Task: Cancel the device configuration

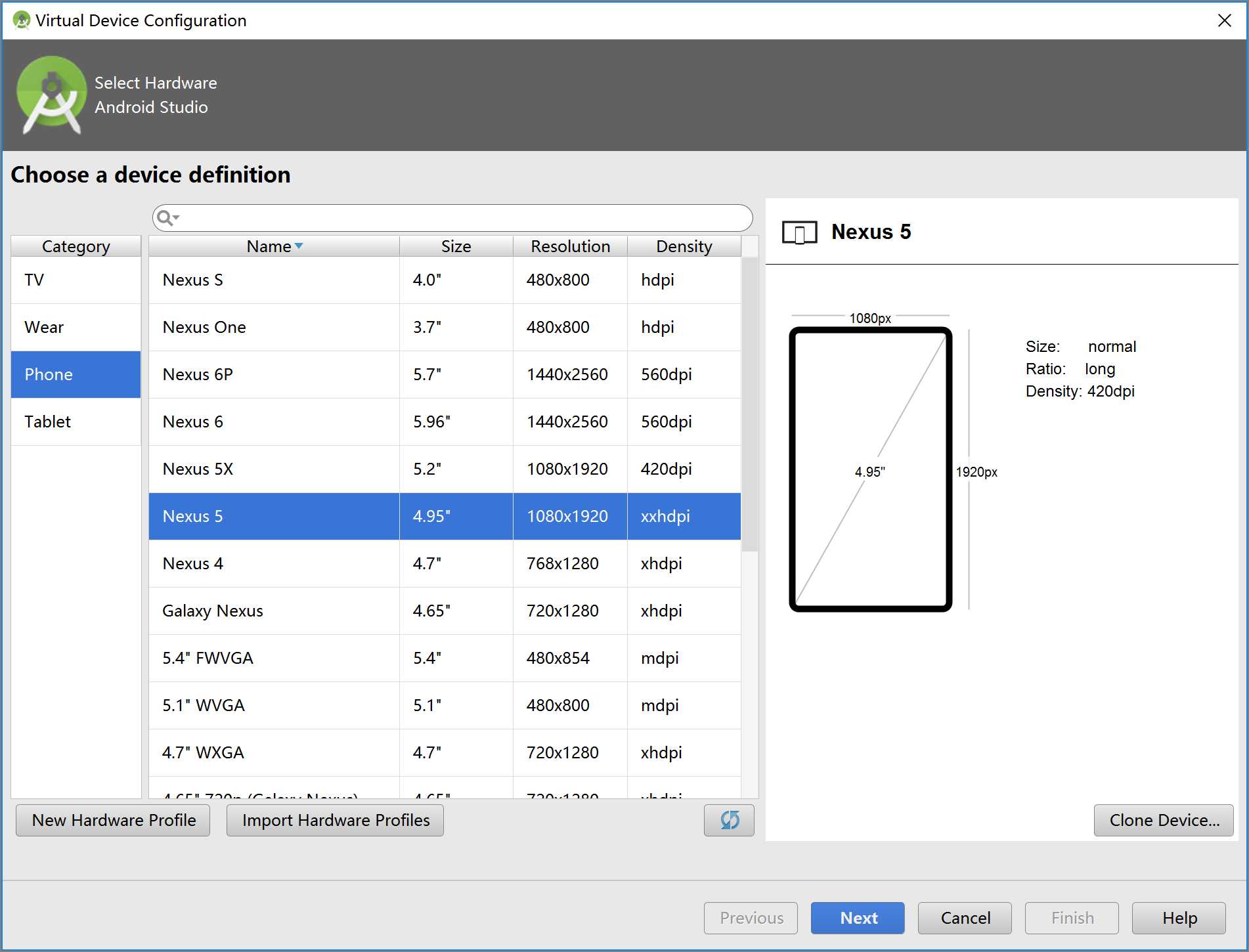Action: pos(965,918)
